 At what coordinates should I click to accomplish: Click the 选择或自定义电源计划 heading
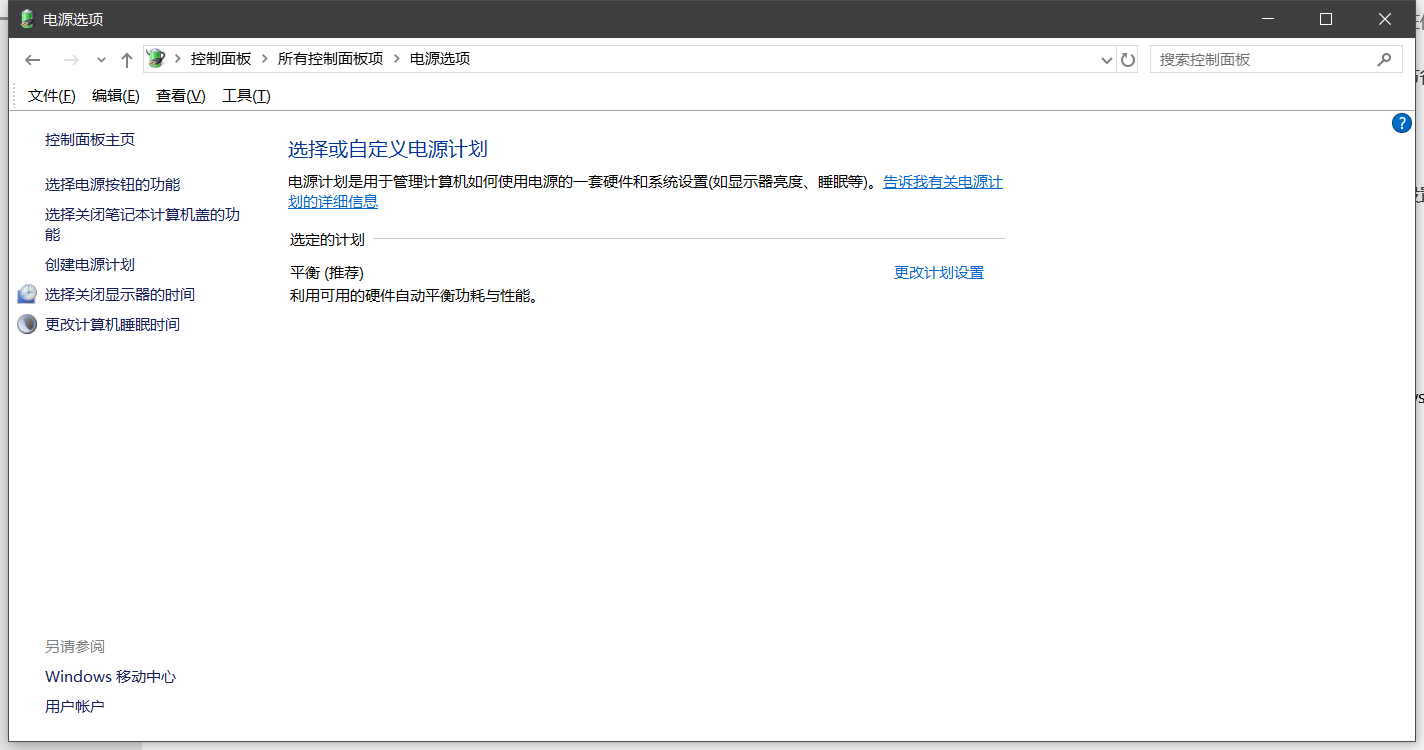[x=388, y=150]
